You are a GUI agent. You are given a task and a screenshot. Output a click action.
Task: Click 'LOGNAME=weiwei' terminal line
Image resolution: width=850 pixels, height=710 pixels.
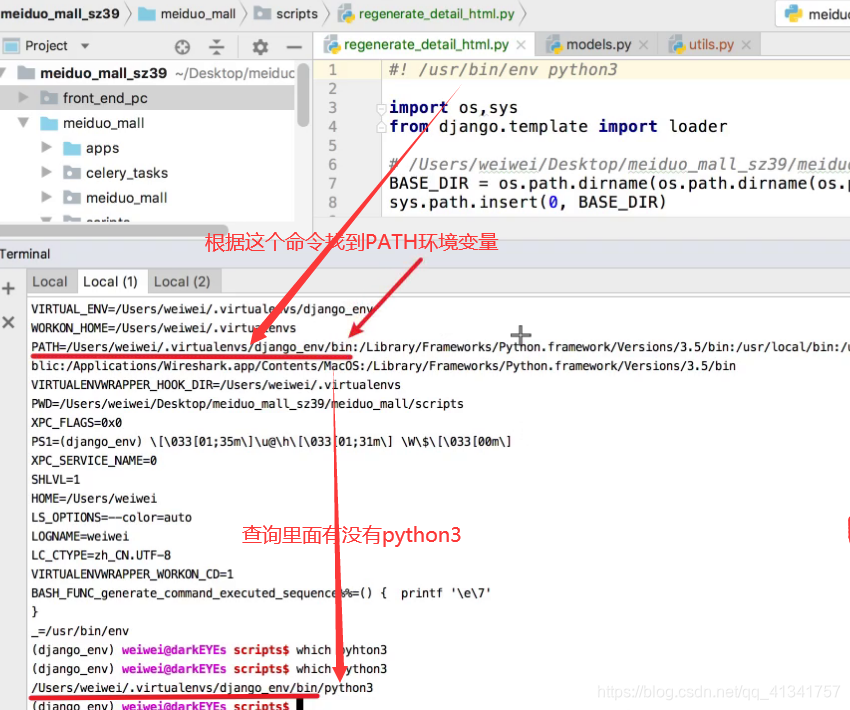80,536
